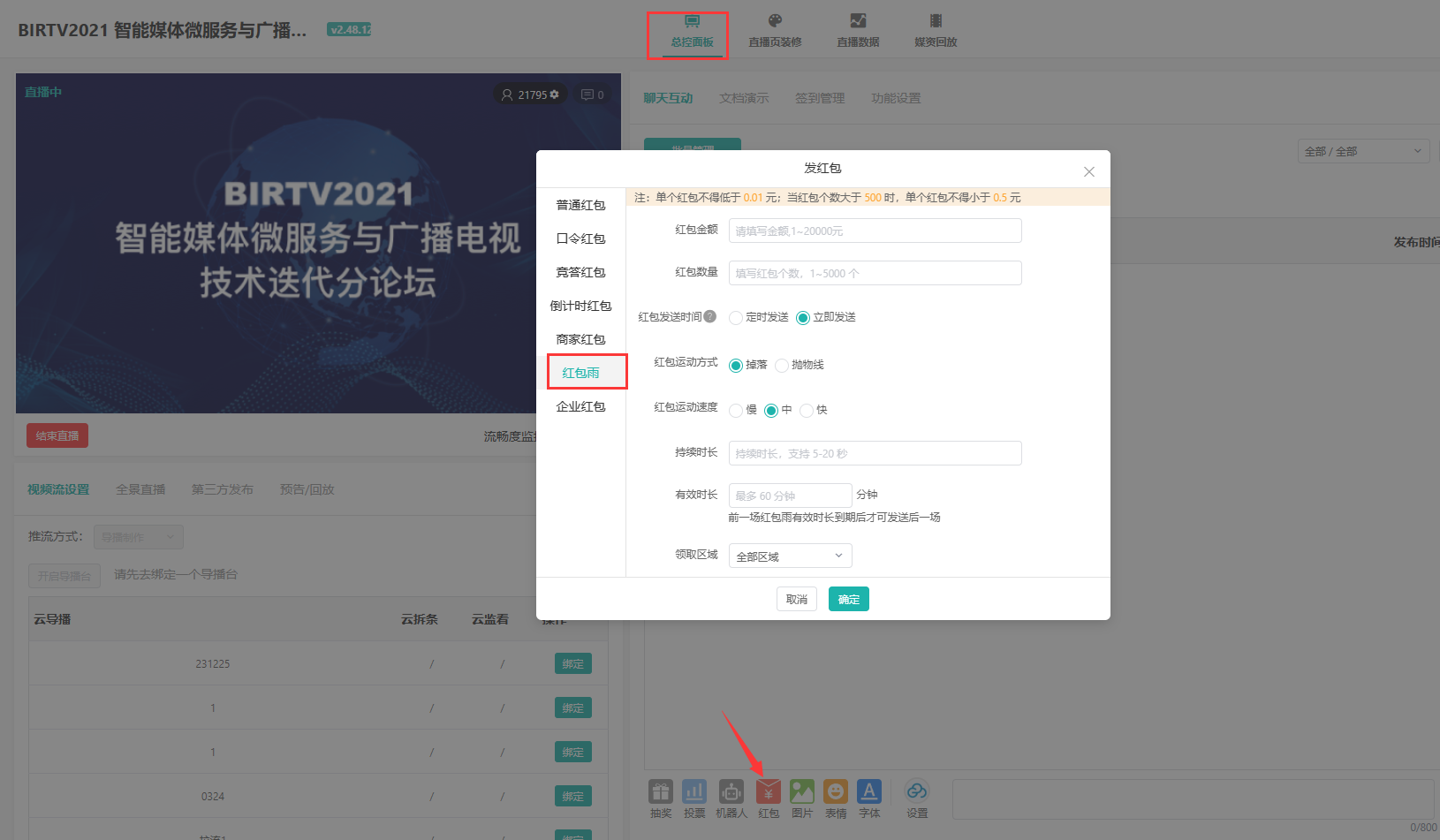Select the 快 speed radio option

point(807,411)
